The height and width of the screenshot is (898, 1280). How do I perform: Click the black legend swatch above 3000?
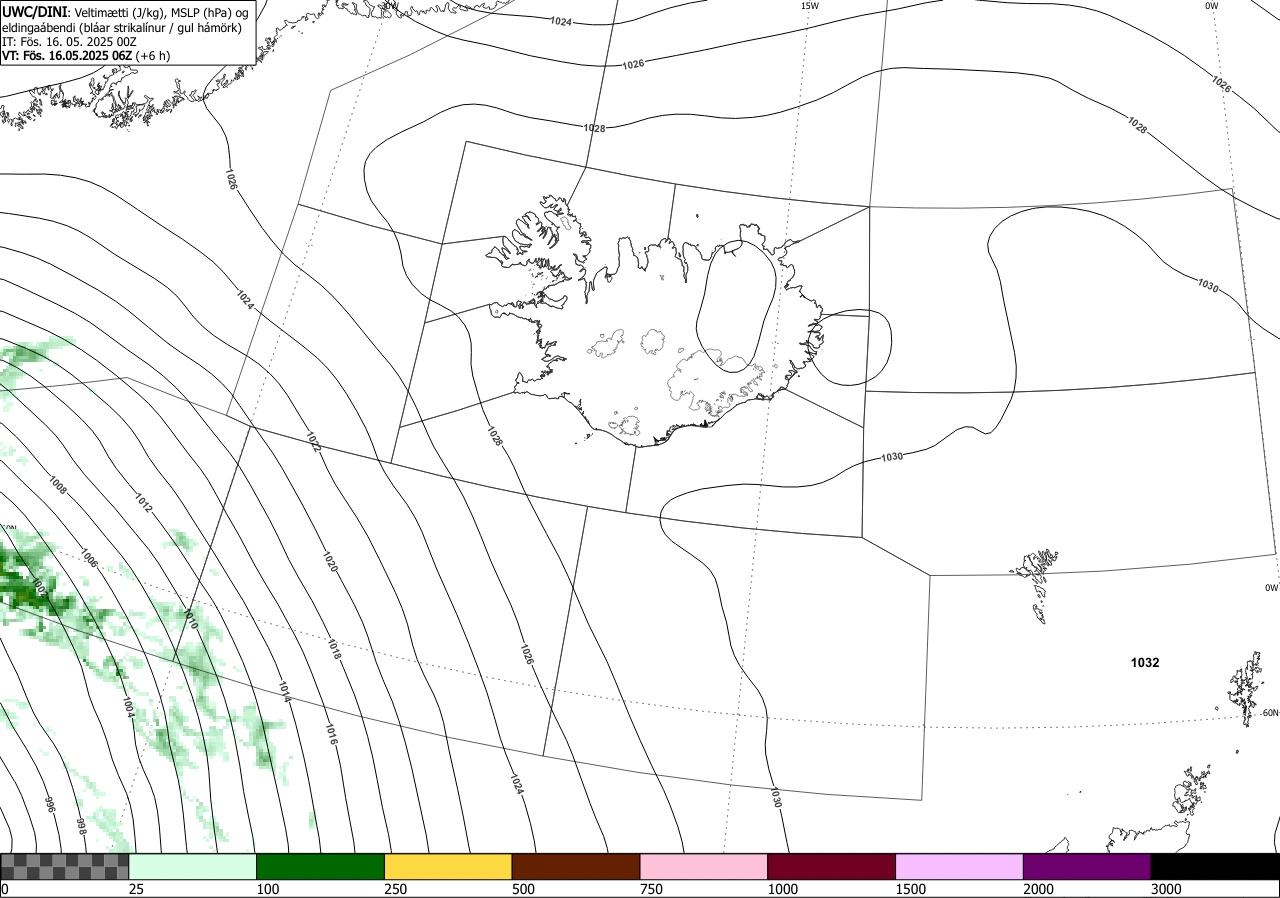pyautogui.click(x=1215, y=866)
